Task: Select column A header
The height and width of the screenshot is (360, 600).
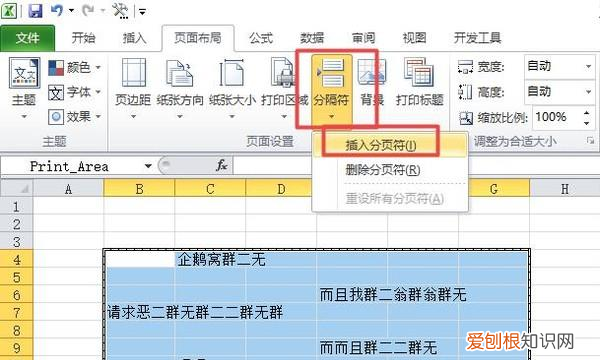Action: [68, 189]
